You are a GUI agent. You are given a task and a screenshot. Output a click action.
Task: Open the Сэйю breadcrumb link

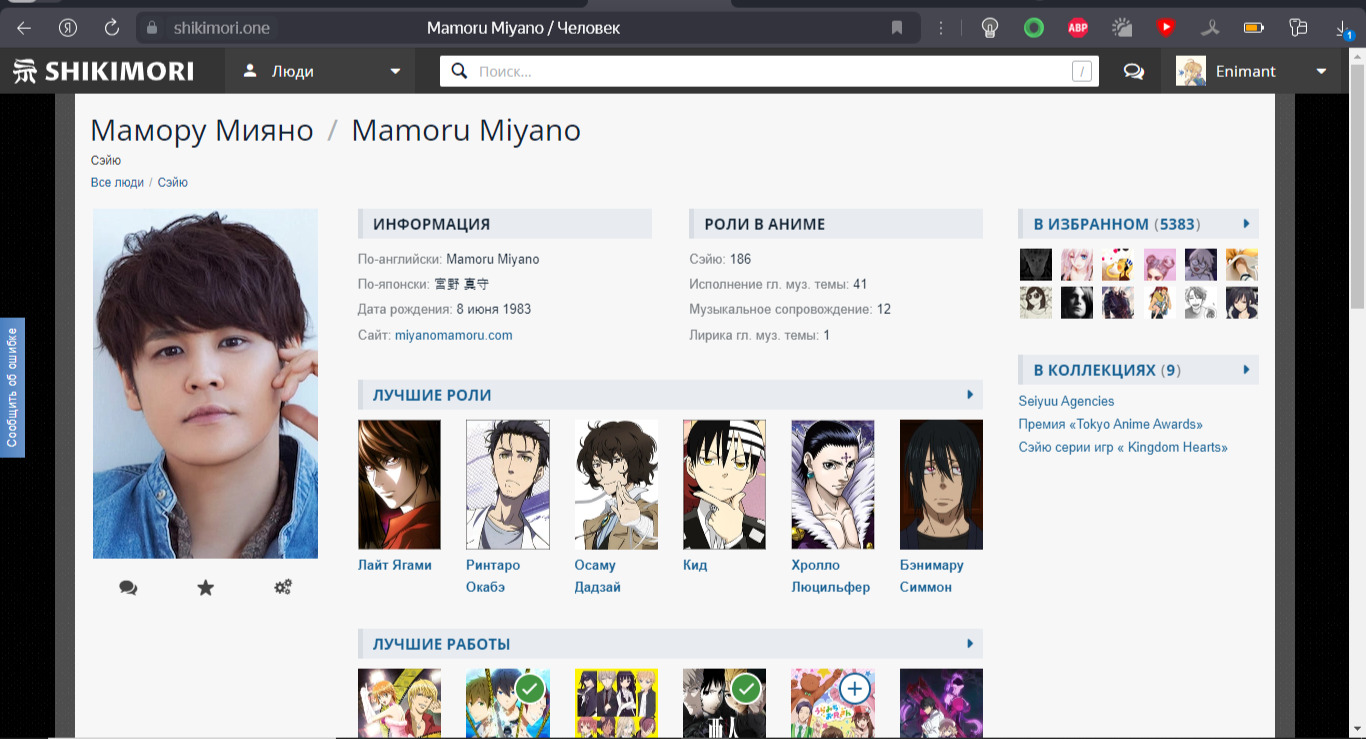pyautogui.click(x=172, y=183)
